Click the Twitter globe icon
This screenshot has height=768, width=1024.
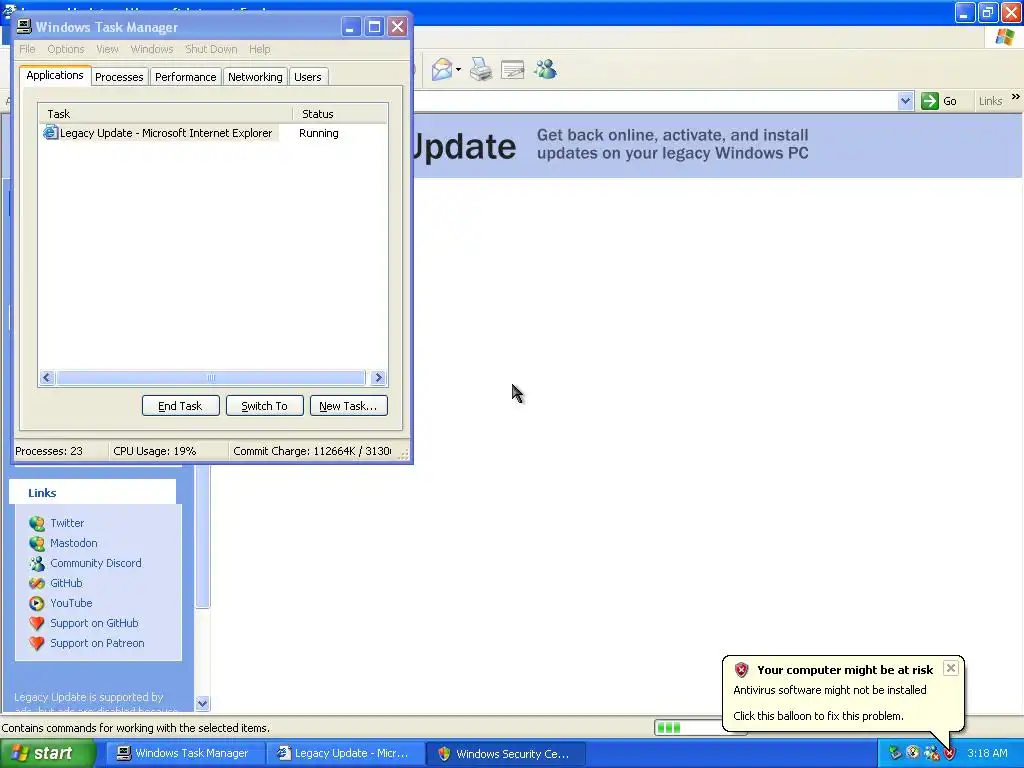[x=37, y=523]
